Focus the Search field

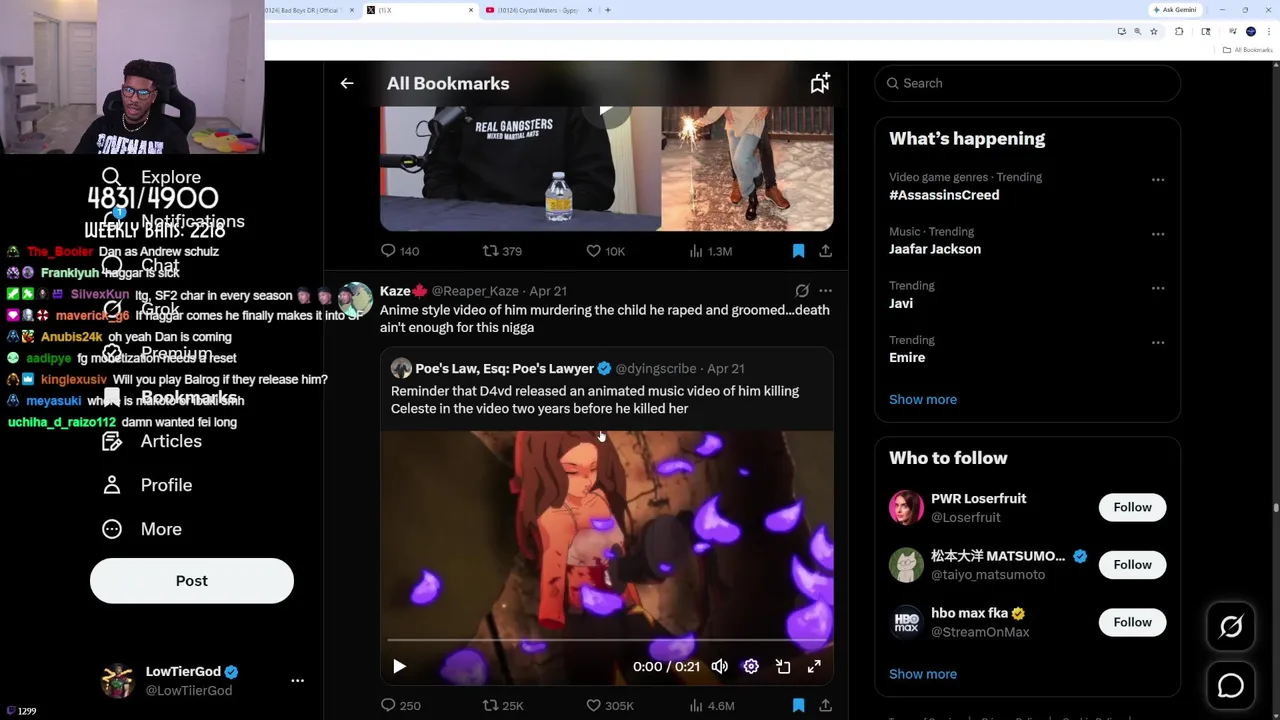1027,83
